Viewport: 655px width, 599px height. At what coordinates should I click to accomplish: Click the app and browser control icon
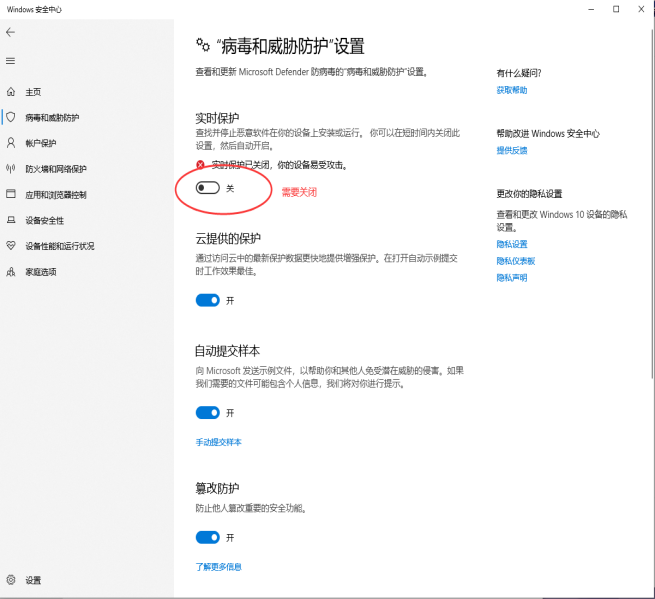tap(11, 194)
